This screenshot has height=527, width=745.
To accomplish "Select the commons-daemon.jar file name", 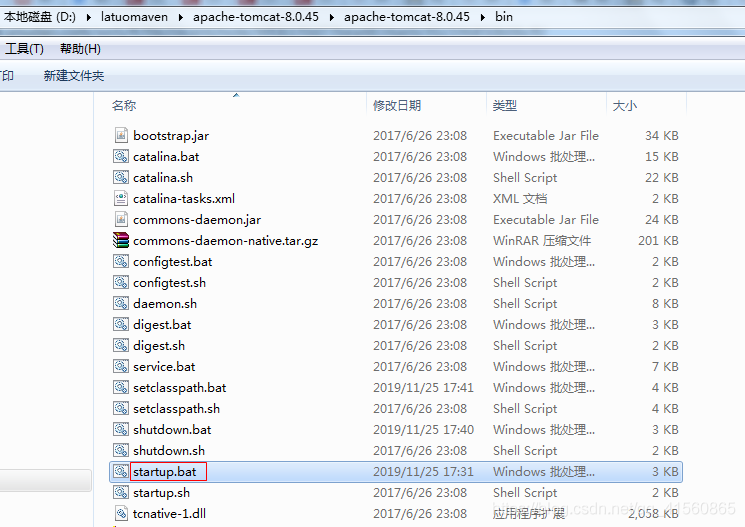I will click(197, 220).
